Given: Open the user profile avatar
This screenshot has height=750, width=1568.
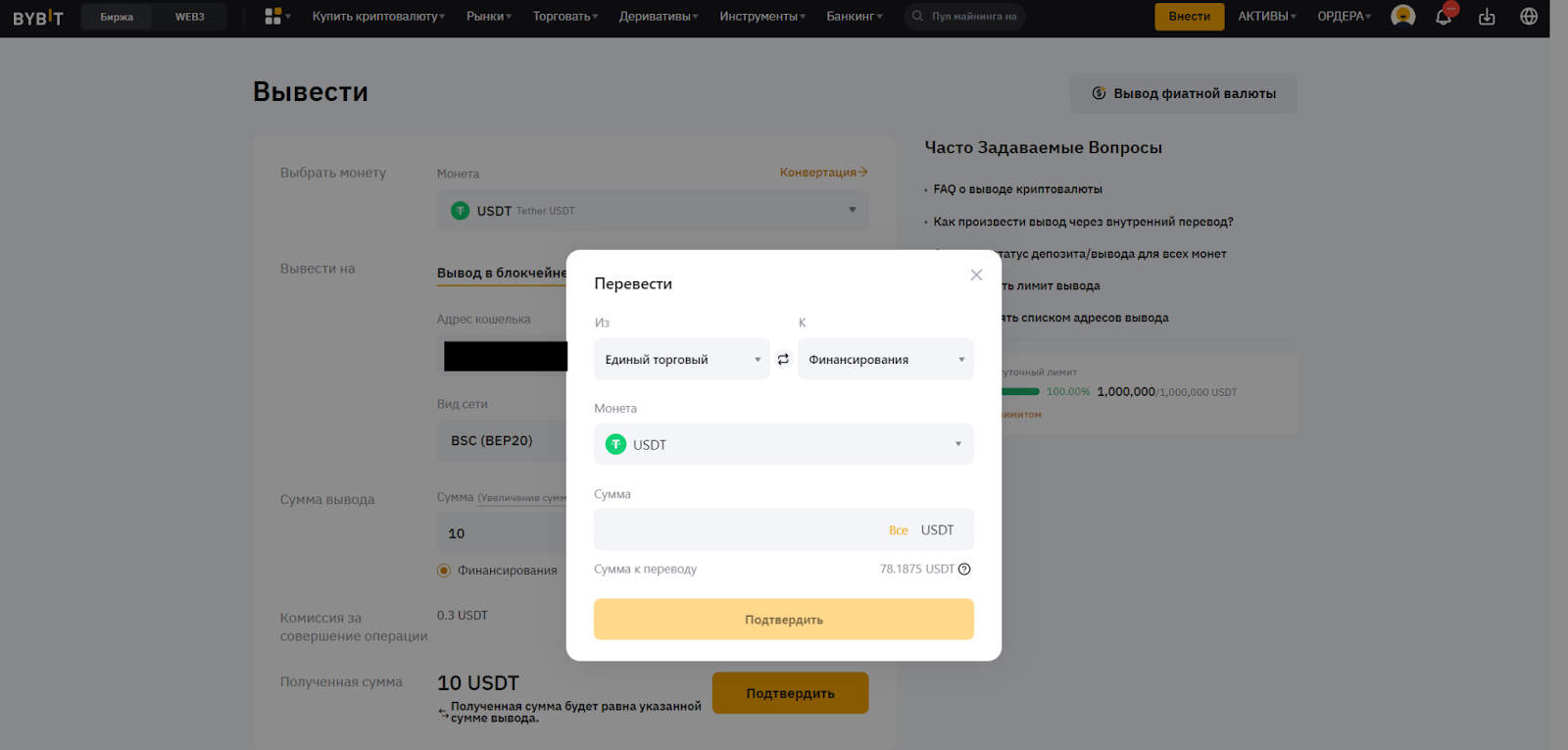Looking at the screenshot, I should pos(1402,17).
